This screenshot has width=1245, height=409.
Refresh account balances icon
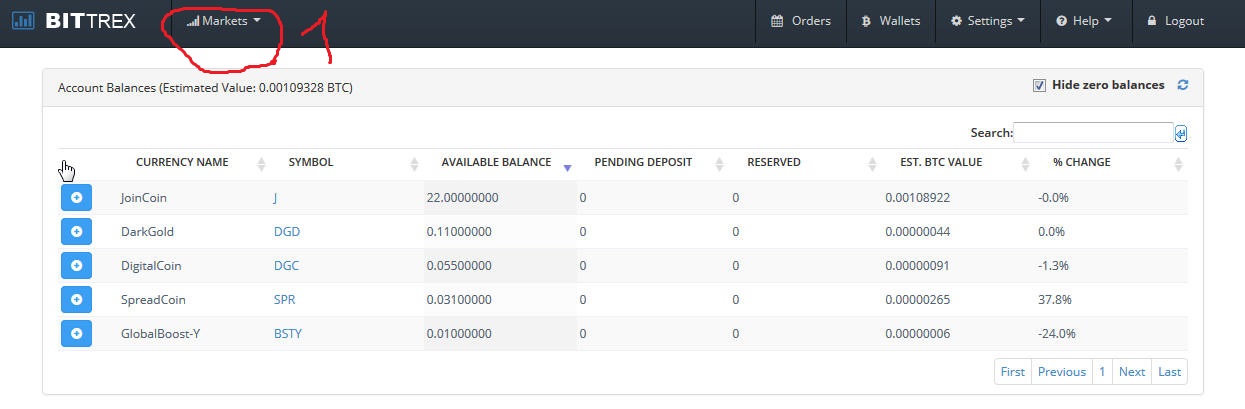click(1183, 85)
